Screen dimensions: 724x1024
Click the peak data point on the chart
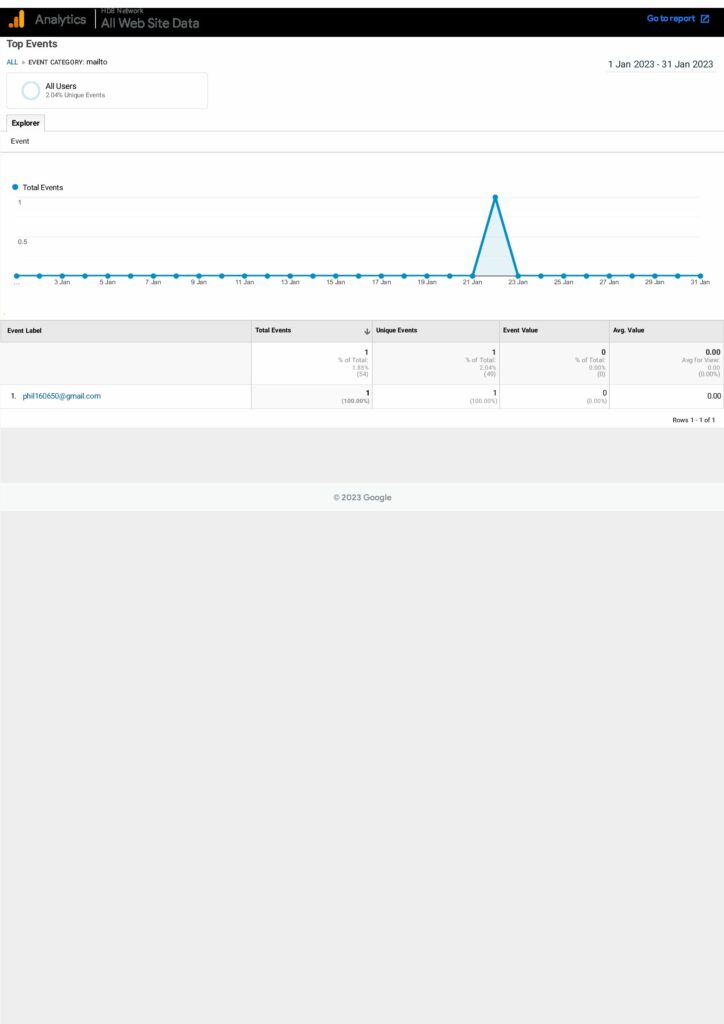coord(495,197)
